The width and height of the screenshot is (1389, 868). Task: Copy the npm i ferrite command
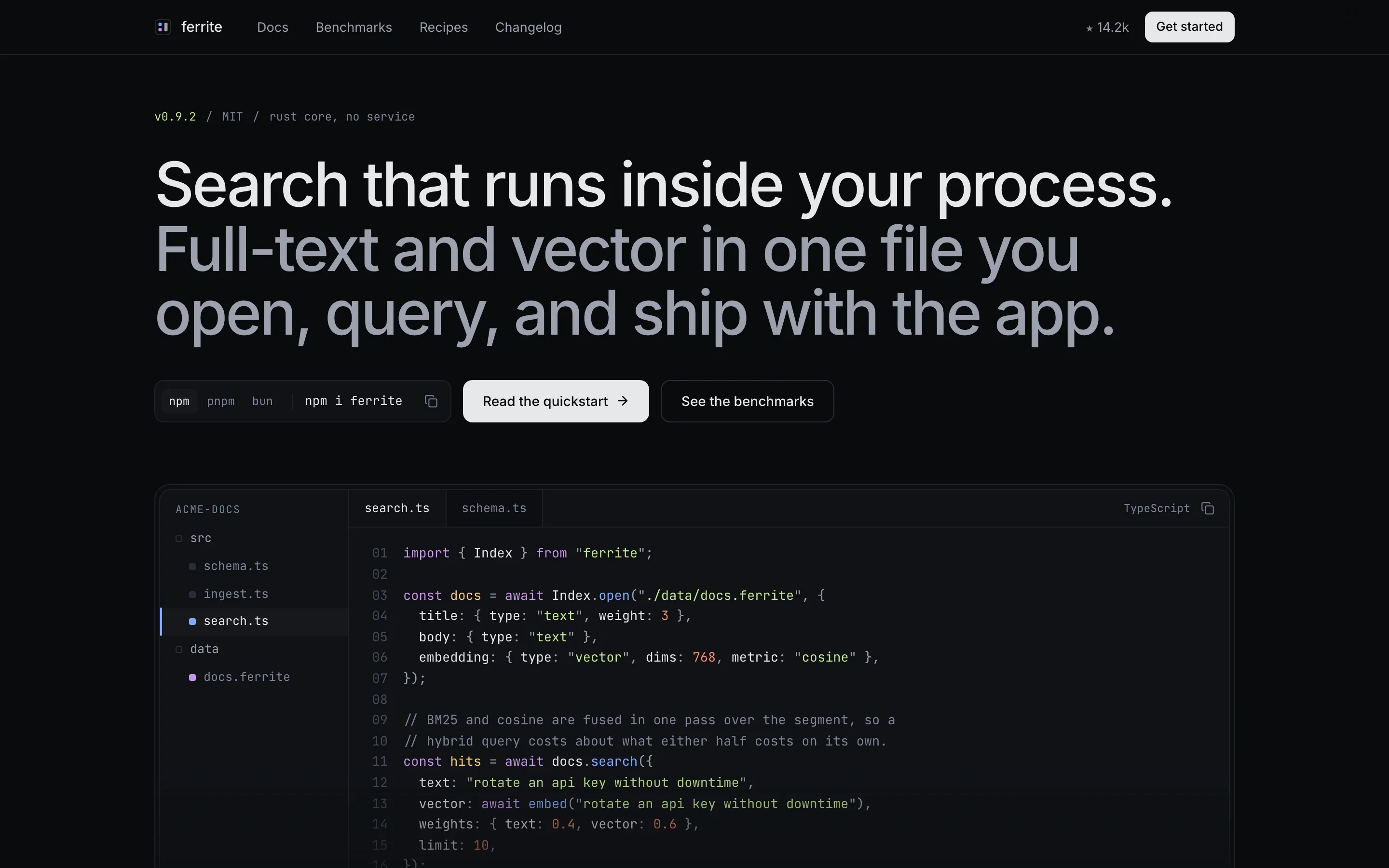tap(431, 401)
